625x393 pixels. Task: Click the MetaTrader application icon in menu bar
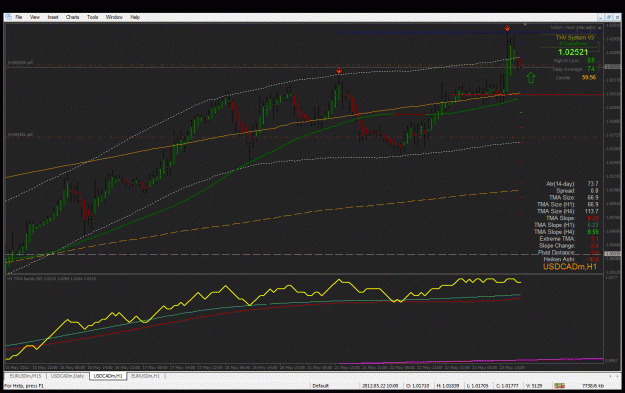click(x=8, y=17)
